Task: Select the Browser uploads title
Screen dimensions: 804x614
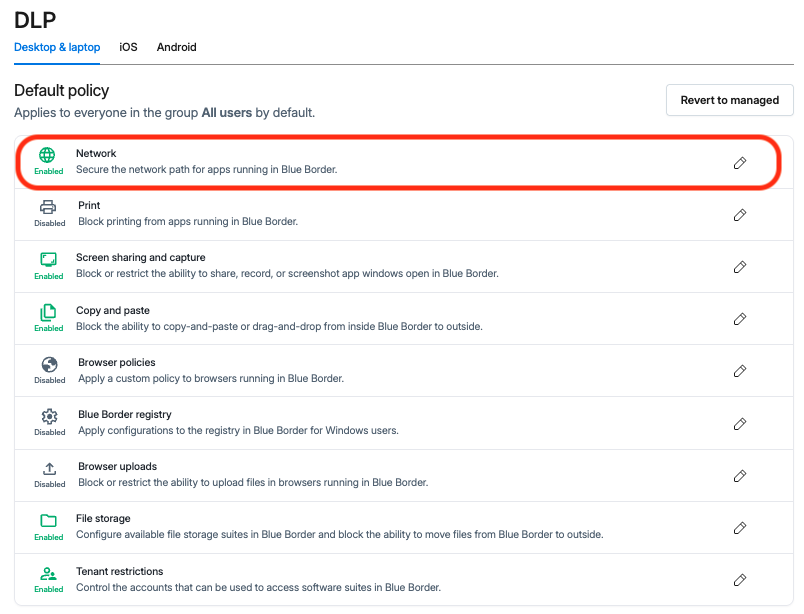Action: (x=117, y=466)
